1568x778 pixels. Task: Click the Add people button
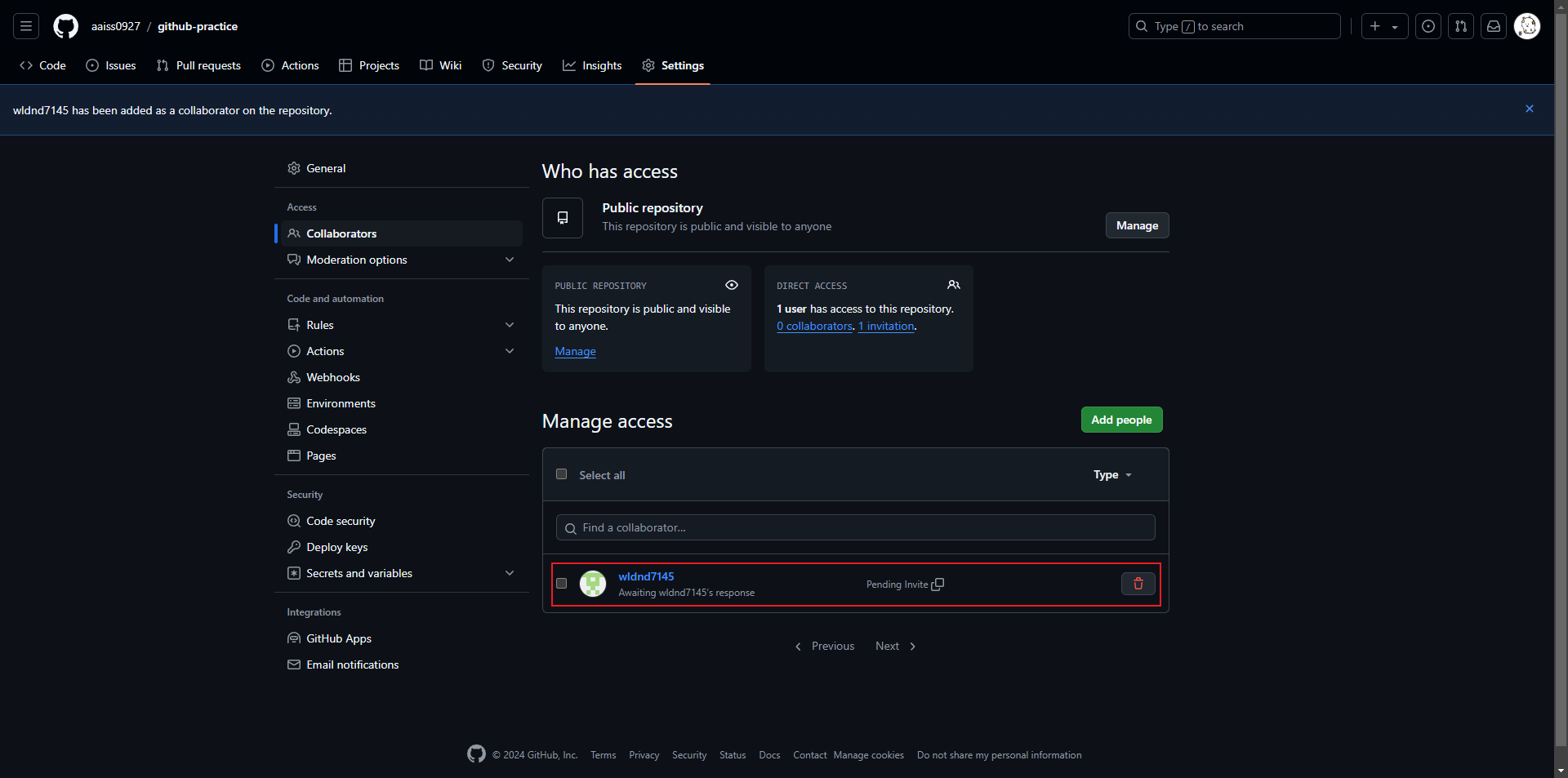coord(1121,420)
